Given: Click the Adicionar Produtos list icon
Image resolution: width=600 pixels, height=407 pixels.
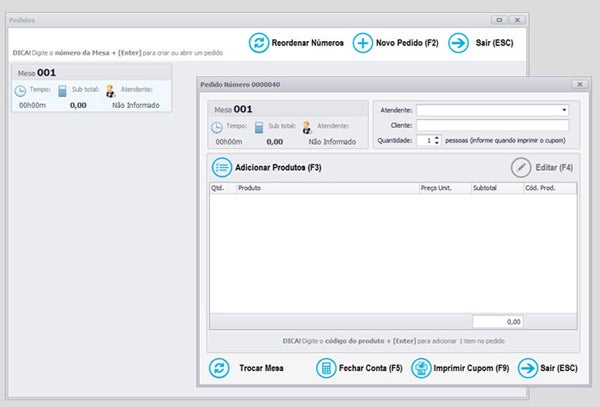Looking at the screenshot, I should [x=222, y=167].
